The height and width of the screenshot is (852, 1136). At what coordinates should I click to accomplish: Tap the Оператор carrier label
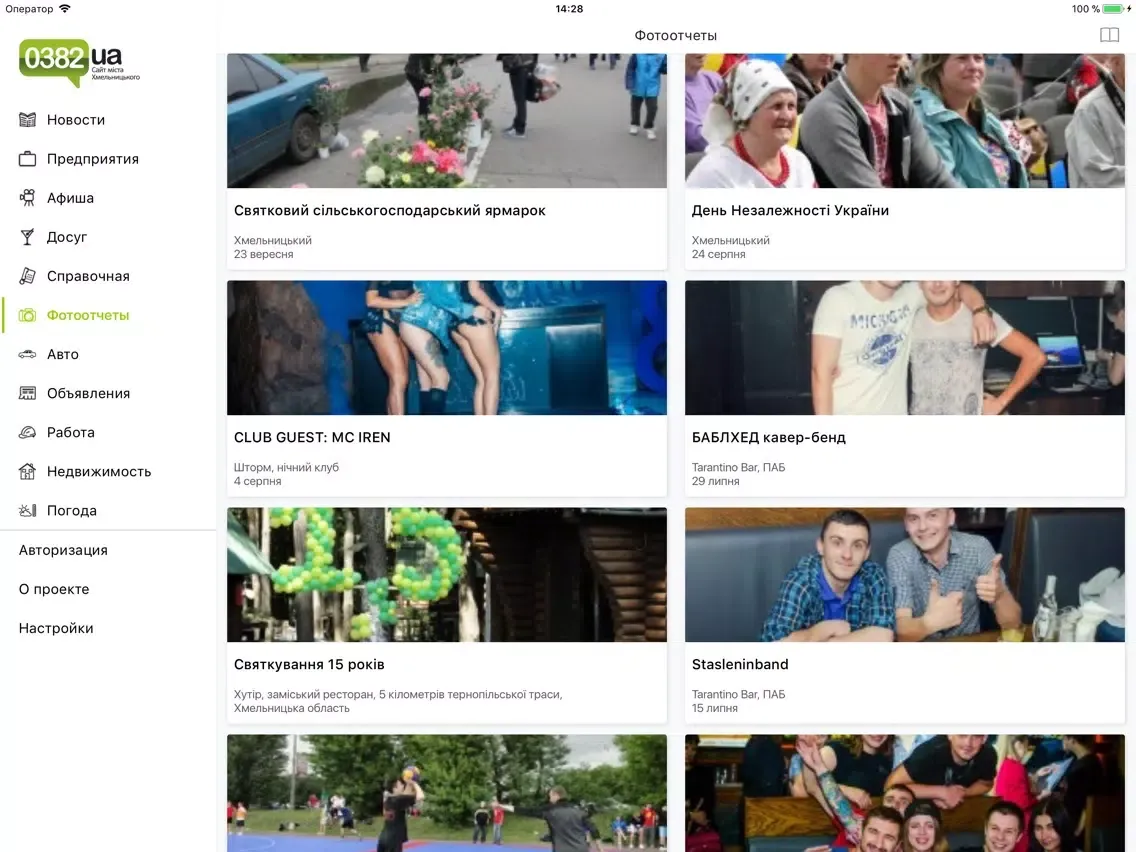click(29, 9)
